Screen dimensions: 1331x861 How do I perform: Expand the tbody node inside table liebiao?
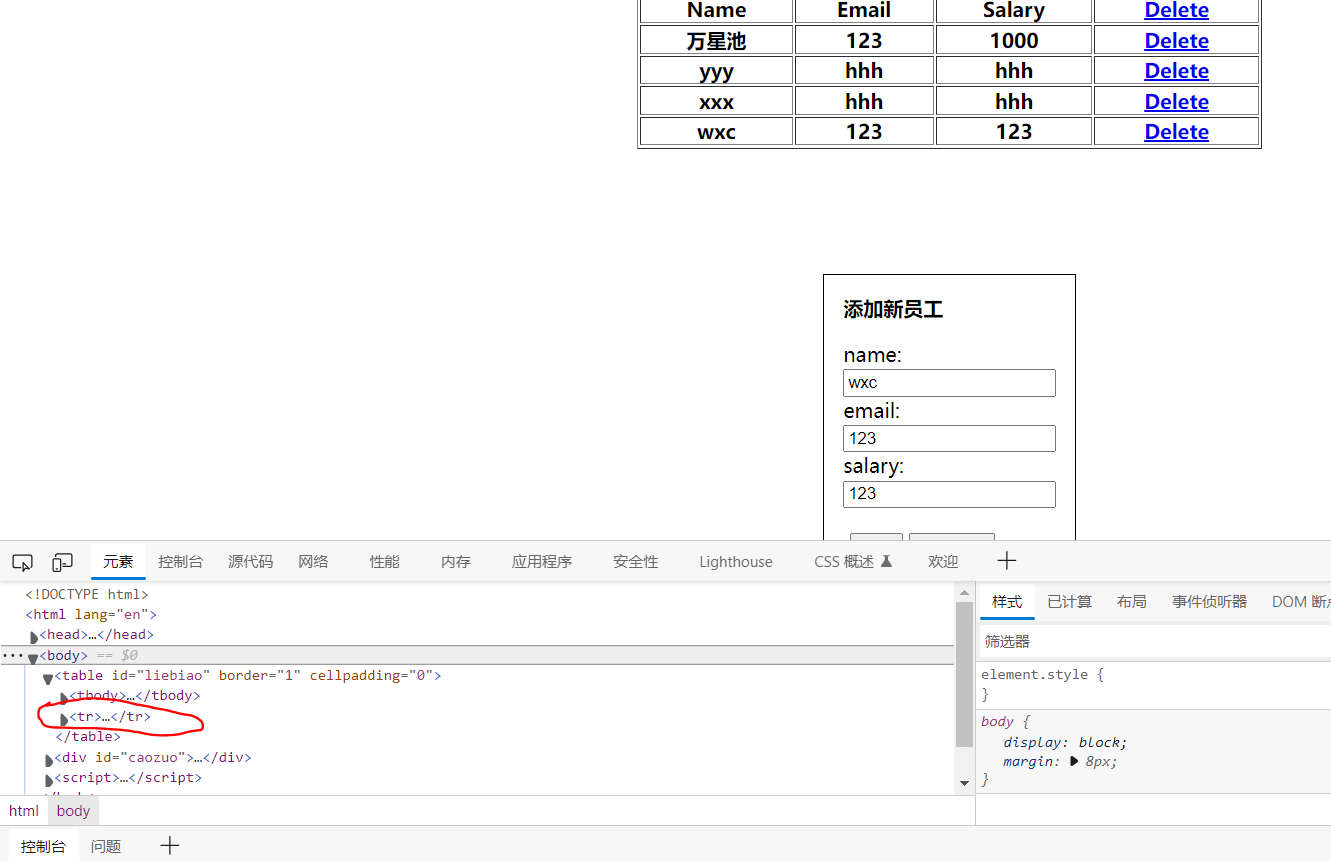pyautogui.click(x=63, y=695)
